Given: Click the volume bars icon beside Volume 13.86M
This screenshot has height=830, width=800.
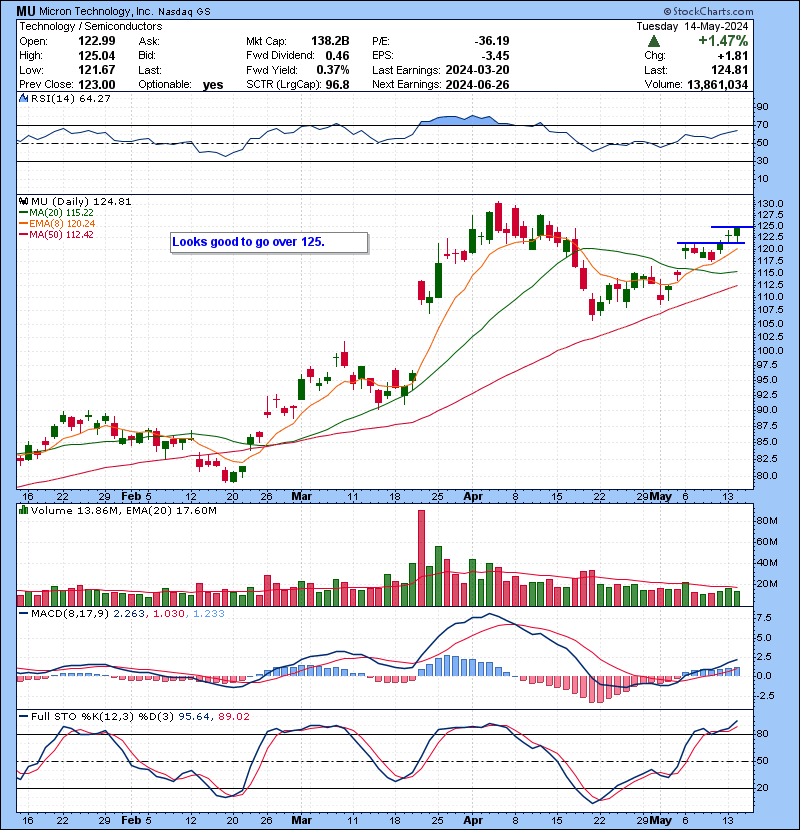Looking at the screenshot, I should click(x=23, y=510).
